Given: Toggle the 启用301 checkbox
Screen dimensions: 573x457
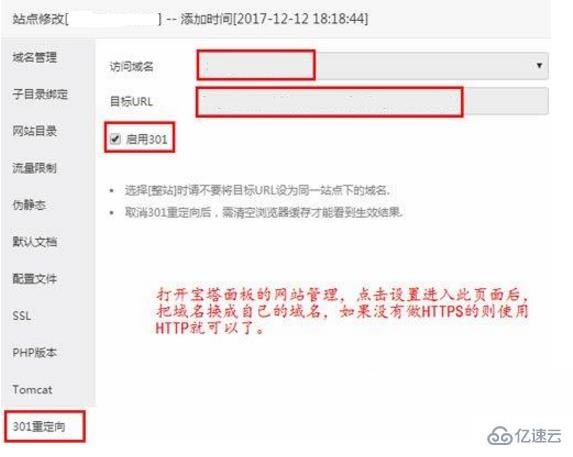Looking at the screenshot, I should [115, 139].
